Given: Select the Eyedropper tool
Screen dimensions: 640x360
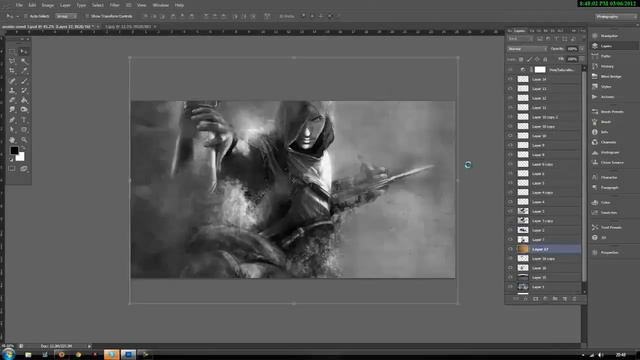Looking at the screenshot, I should click(x=24, y=71).
